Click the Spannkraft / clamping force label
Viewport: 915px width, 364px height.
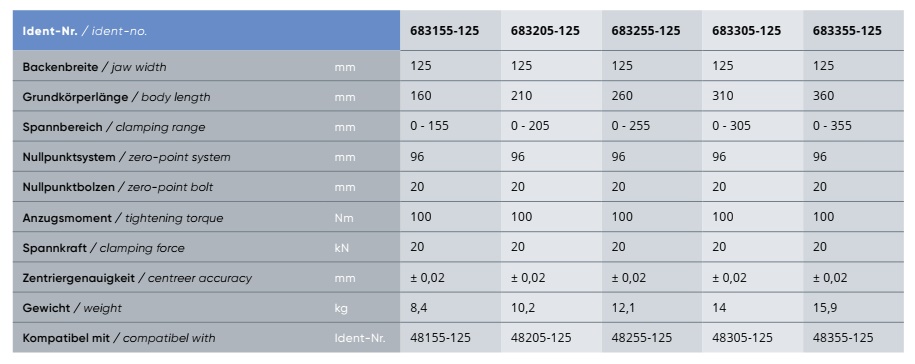[103, 248]
